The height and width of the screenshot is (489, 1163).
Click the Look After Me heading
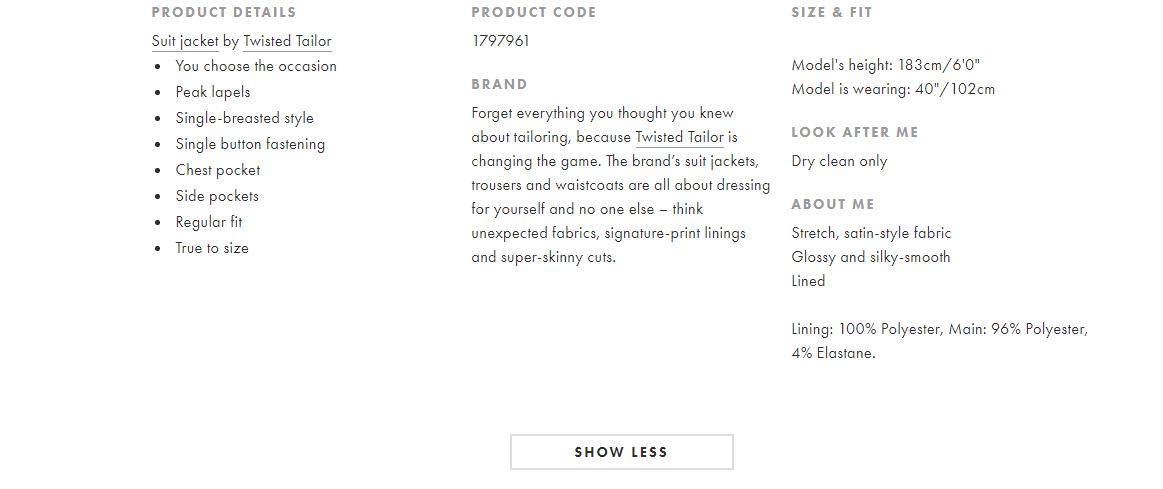click(855, 132)
